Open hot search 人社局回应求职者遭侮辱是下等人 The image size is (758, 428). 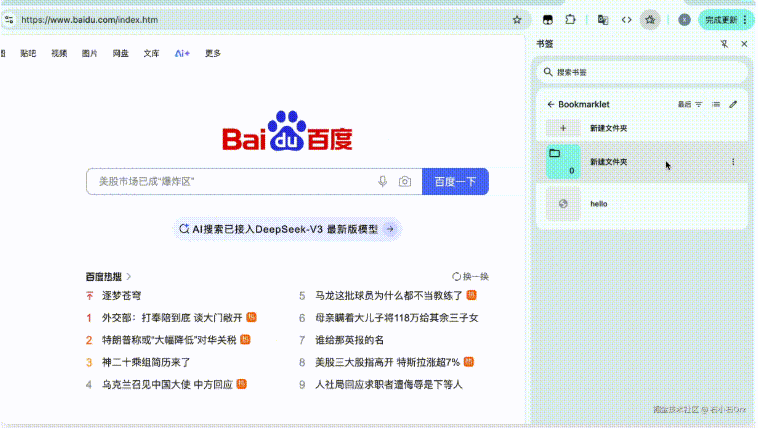pyautogui.click(x=389, y=384)
